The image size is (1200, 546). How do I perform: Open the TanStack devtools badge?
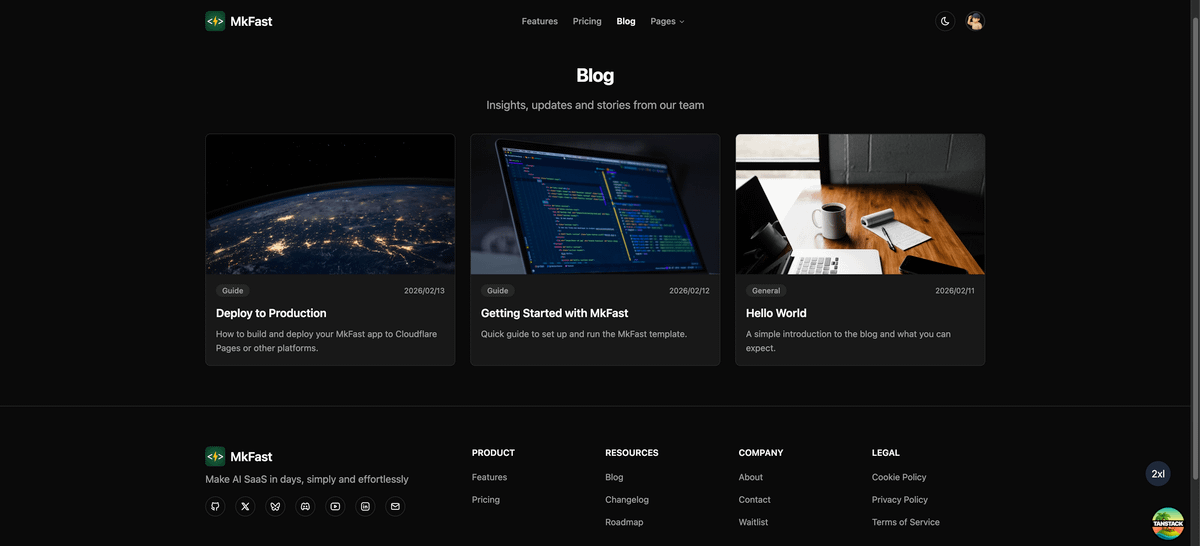click(x=1167, y=523)
